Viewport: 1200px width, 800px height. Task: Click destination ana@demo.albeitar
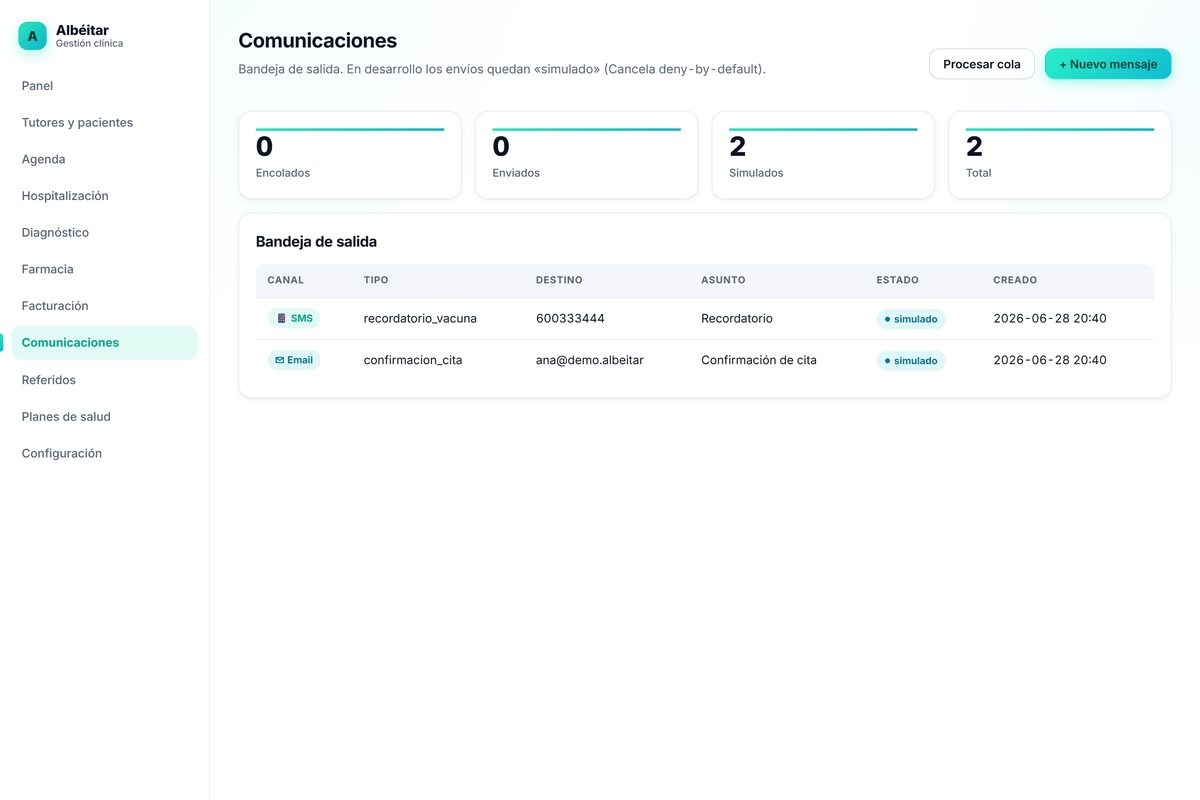click(x=590, y=360)
